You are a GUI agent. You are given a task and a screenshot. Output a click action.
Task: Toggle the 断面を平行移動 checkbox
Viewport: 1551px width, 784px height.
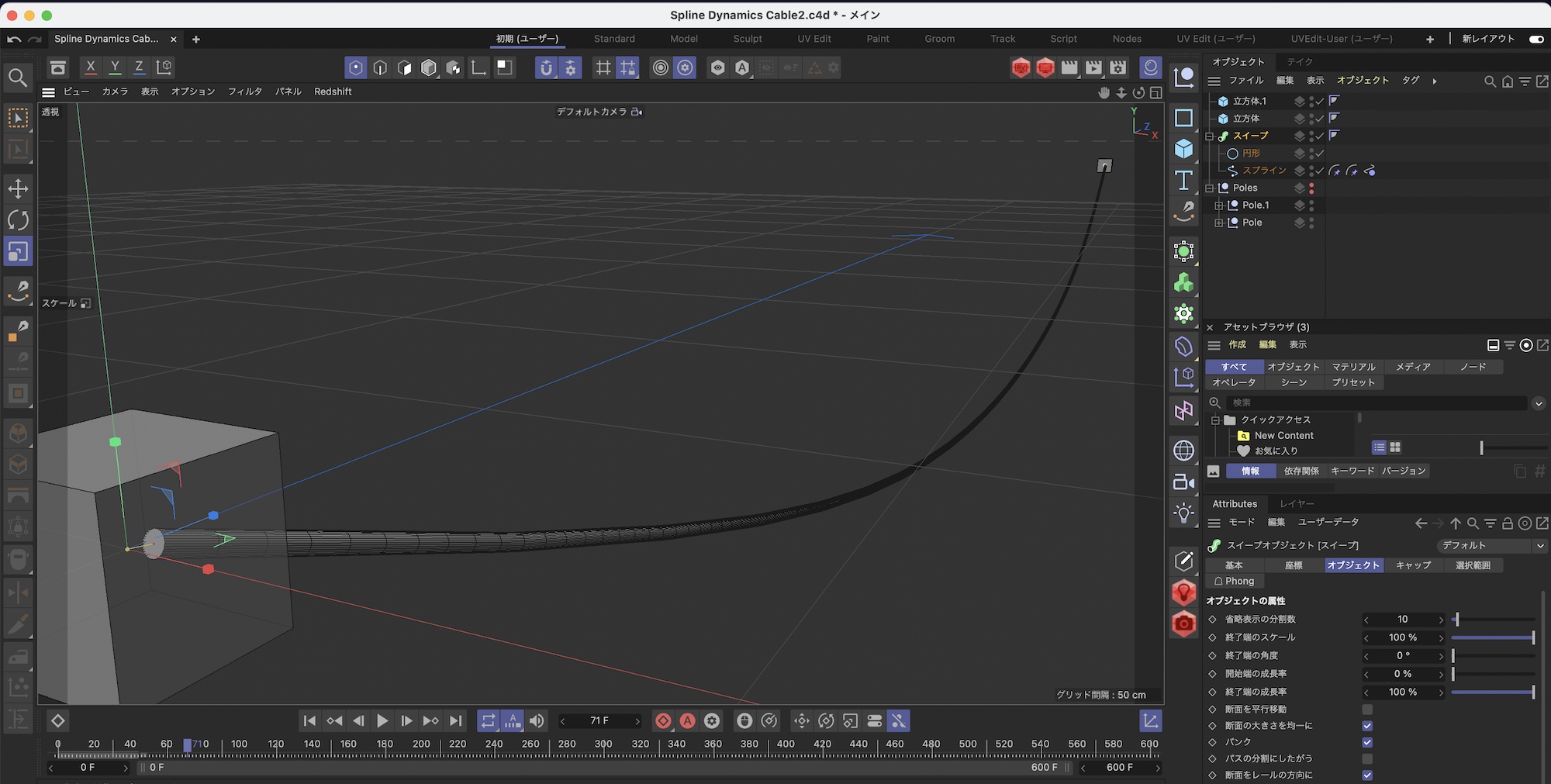(1367, 710)
